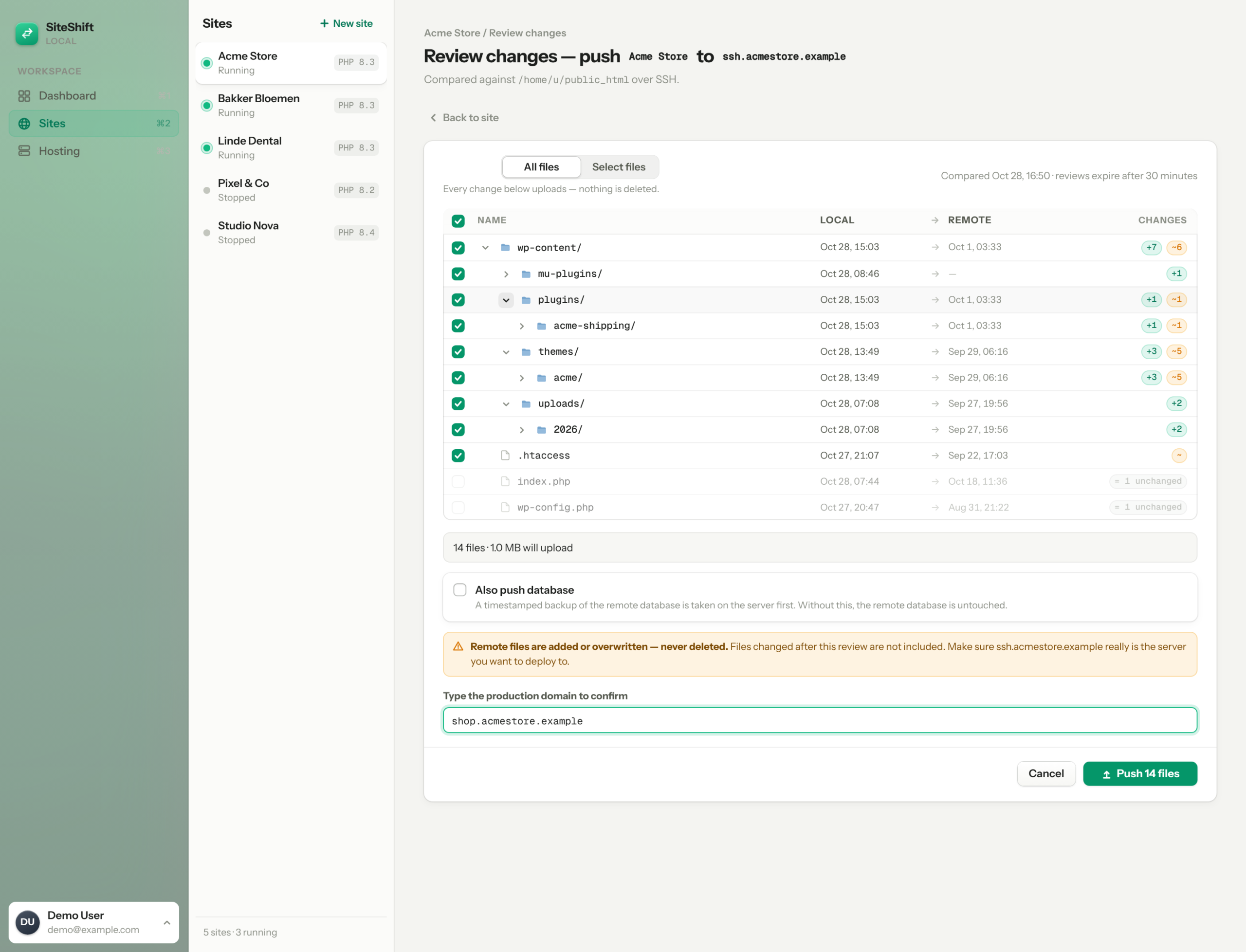The height and width of the screenshot is (952, 1246).
Task: Click the ~5 modified badge on acme/
Action: pyautogui.click(x=1176, y=377)
